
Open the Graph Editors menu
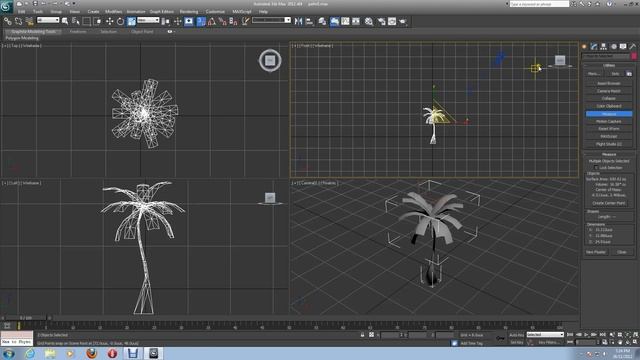pyautogui.click(x=162, y=12)
